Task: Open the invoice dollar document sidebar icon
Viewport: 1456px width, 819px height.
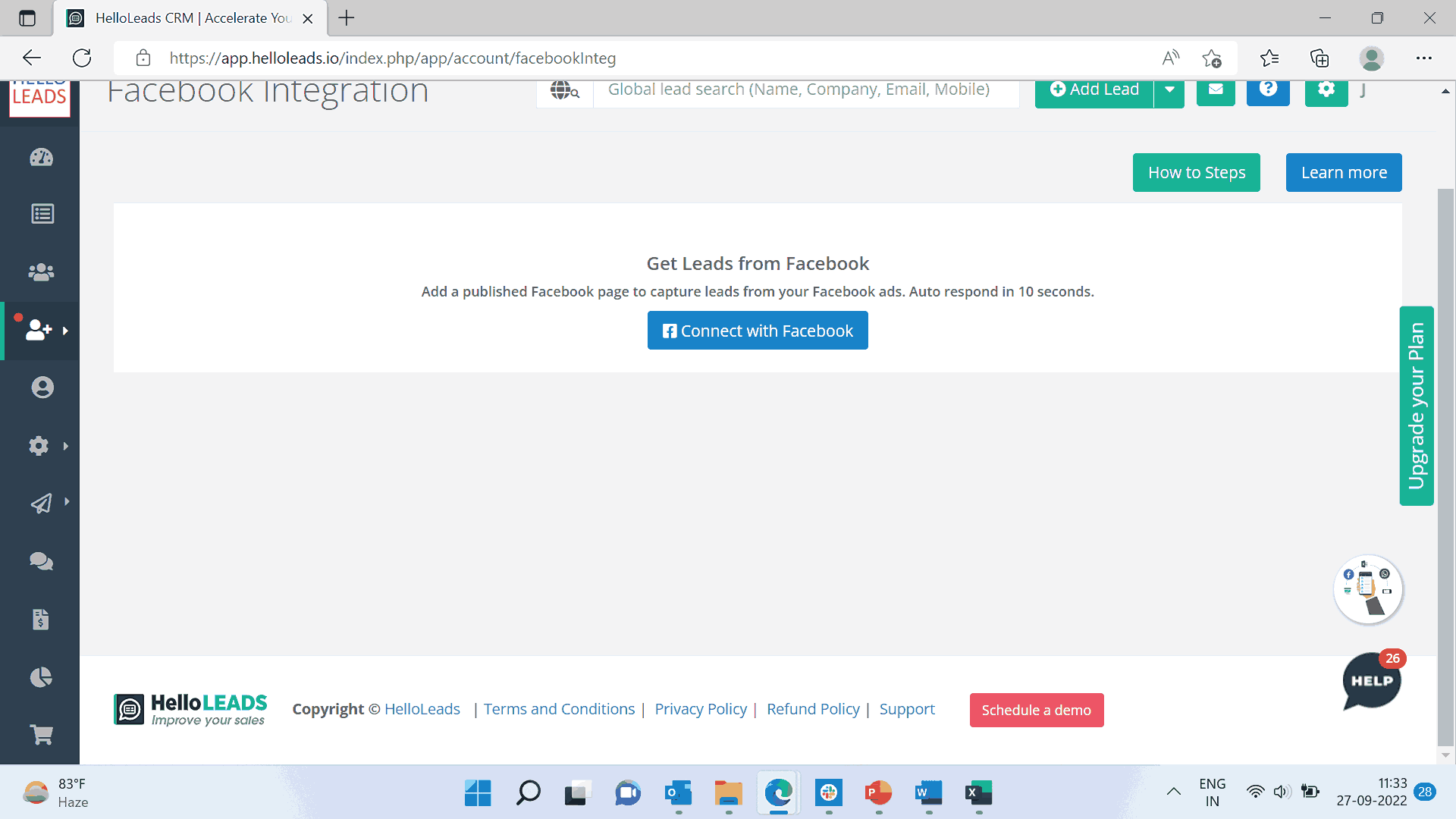Action: (x=41, y=620)
